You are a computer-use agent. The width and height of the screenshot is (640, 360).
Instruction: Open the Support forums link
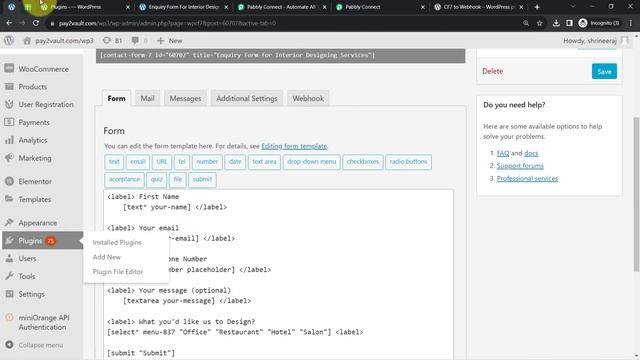coord(520,166)
